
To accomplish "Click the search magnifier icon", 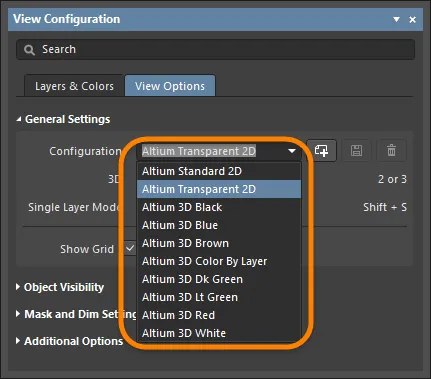I will (29, 50).
